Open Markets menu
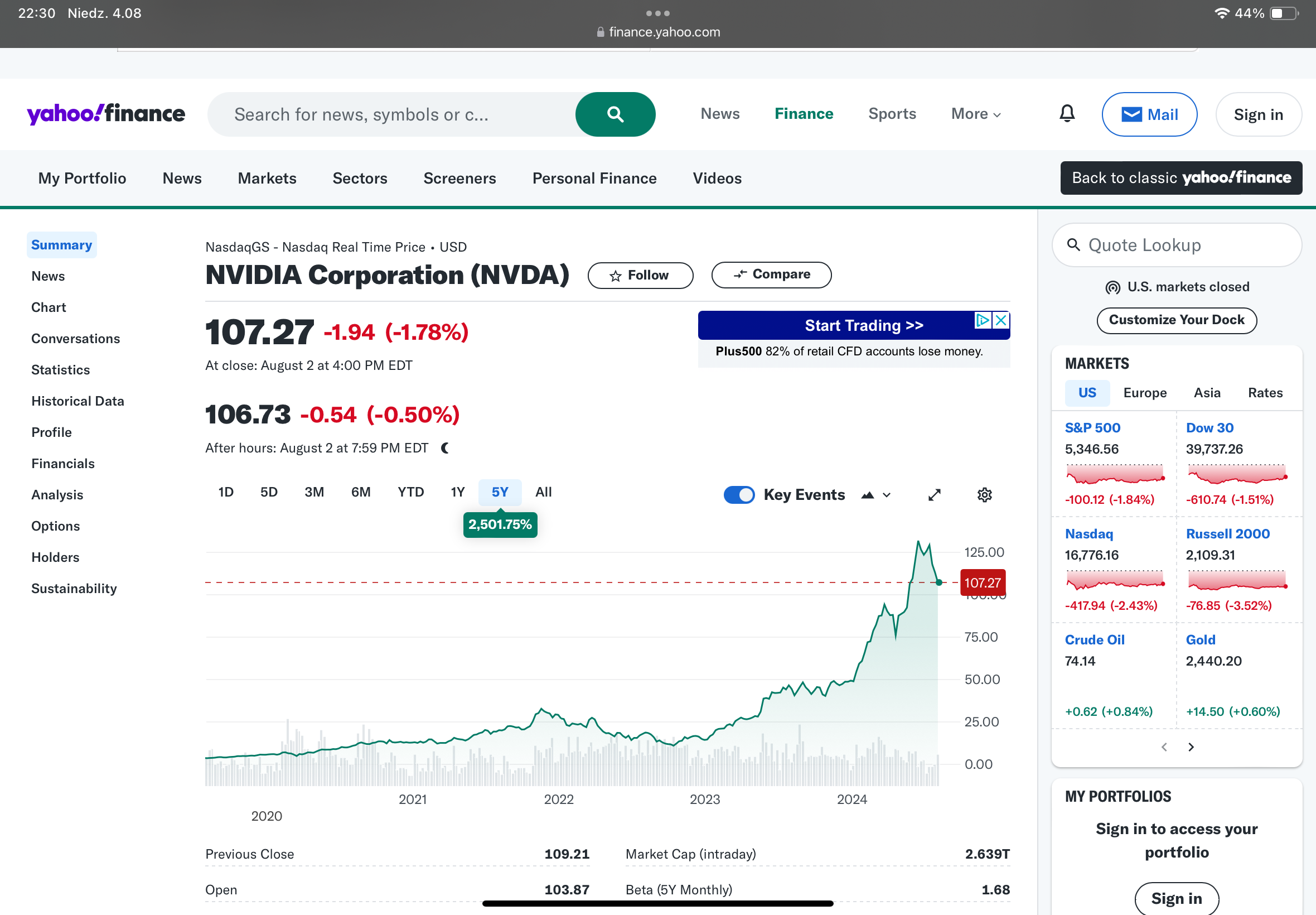1316x915 pixels. pyautogui.click(x=267, y=179)
